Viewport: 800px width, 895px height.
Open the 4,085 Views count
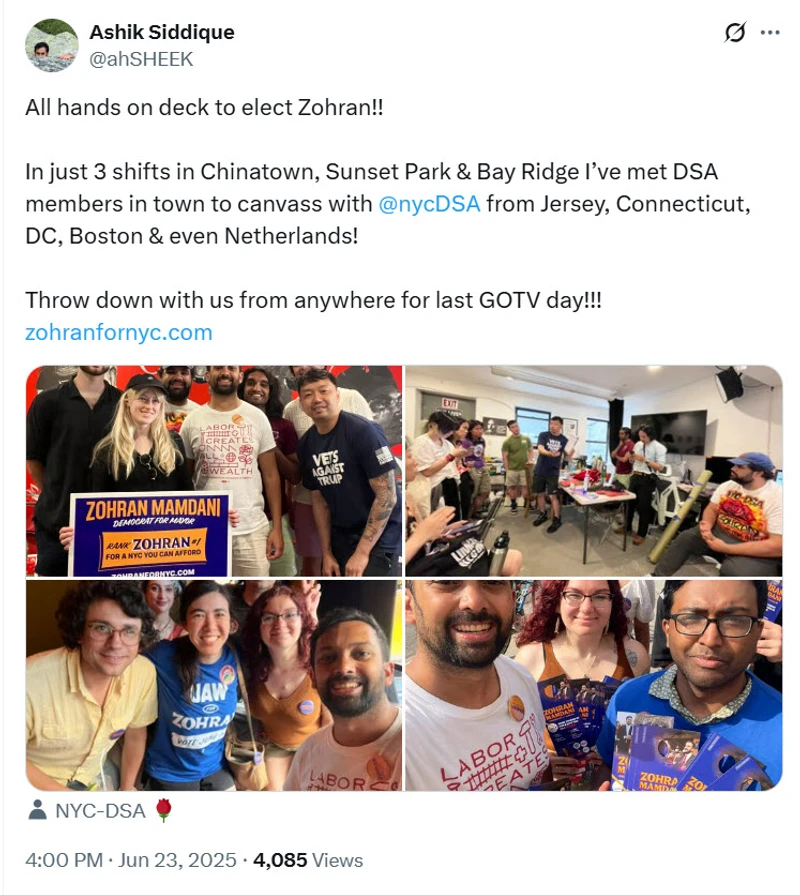tap(306, 860)
